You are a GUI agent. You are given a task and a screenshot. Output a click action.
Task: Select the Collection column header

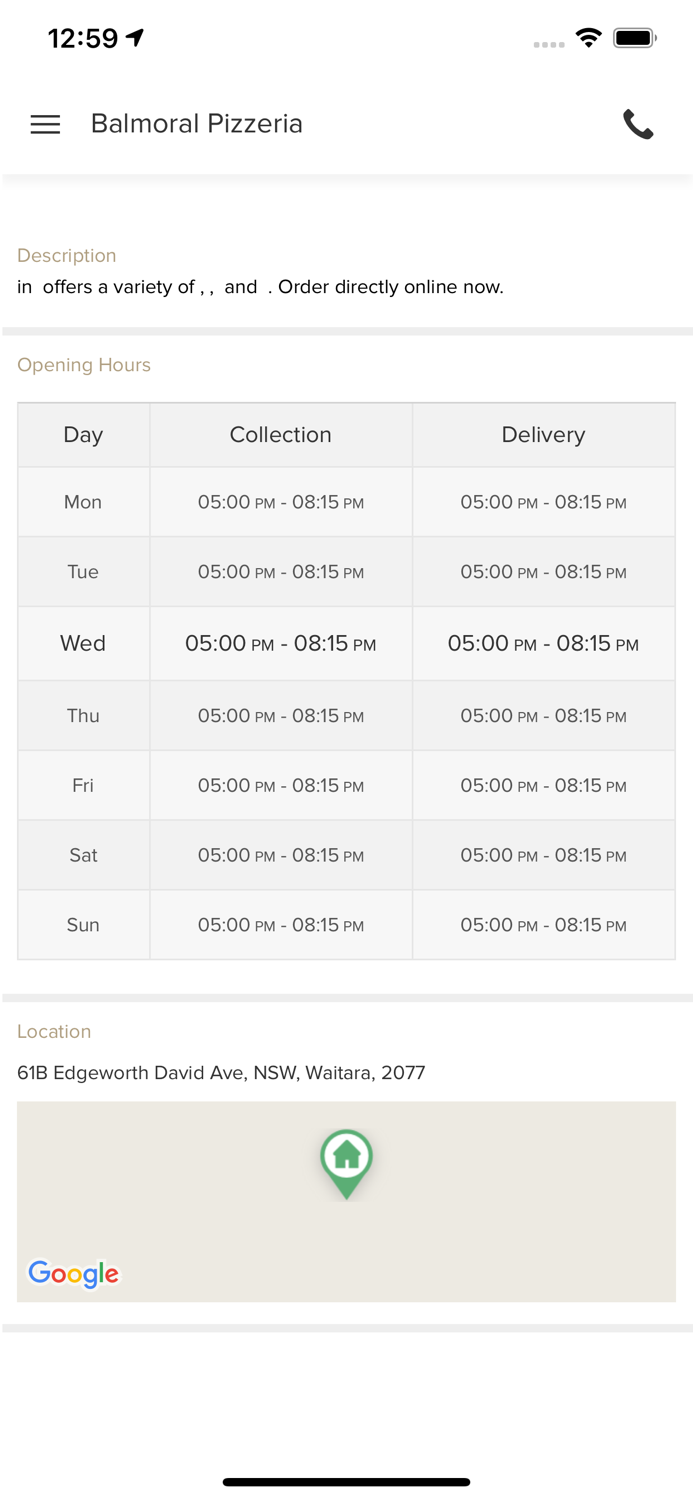(280, 435)
